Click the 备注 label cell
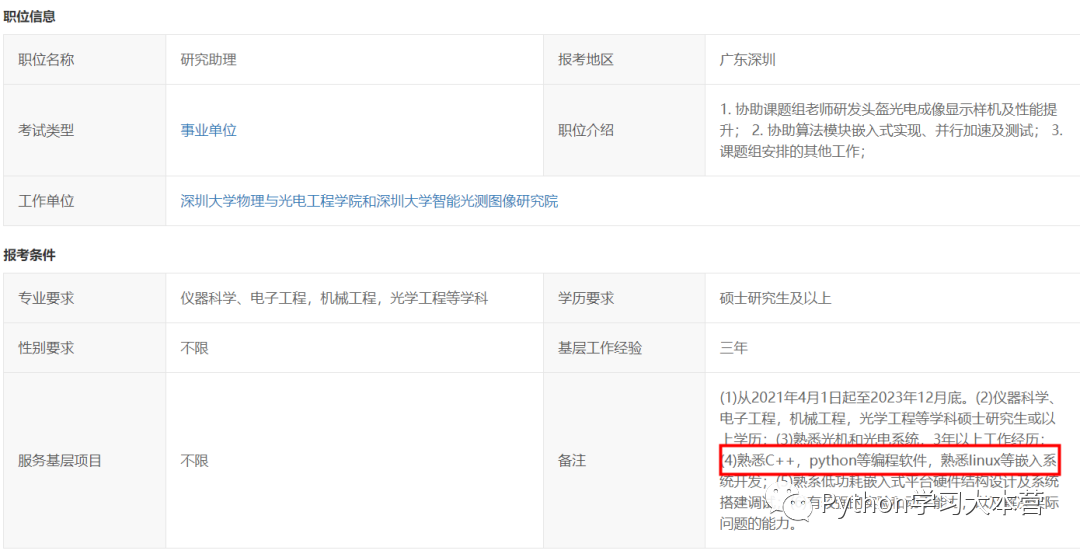 (624, 460)
